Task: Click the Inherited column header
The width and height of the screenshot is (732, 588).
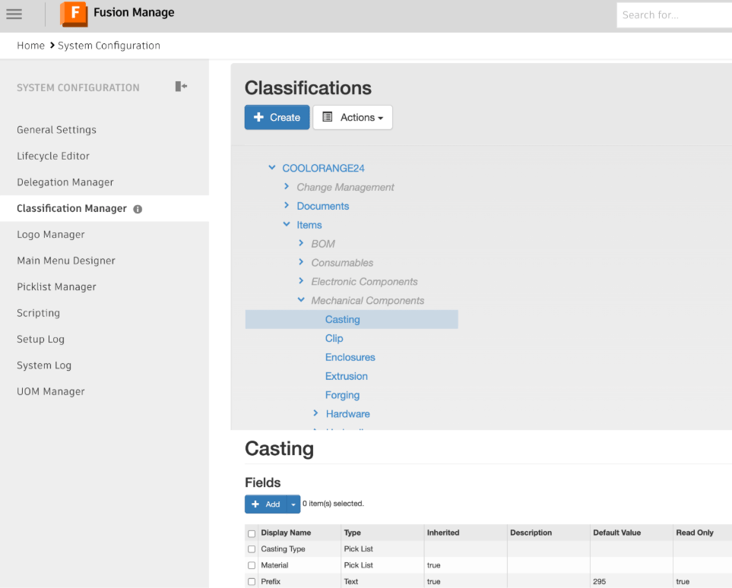Action: pyautogui.click(x=443, y=532)
